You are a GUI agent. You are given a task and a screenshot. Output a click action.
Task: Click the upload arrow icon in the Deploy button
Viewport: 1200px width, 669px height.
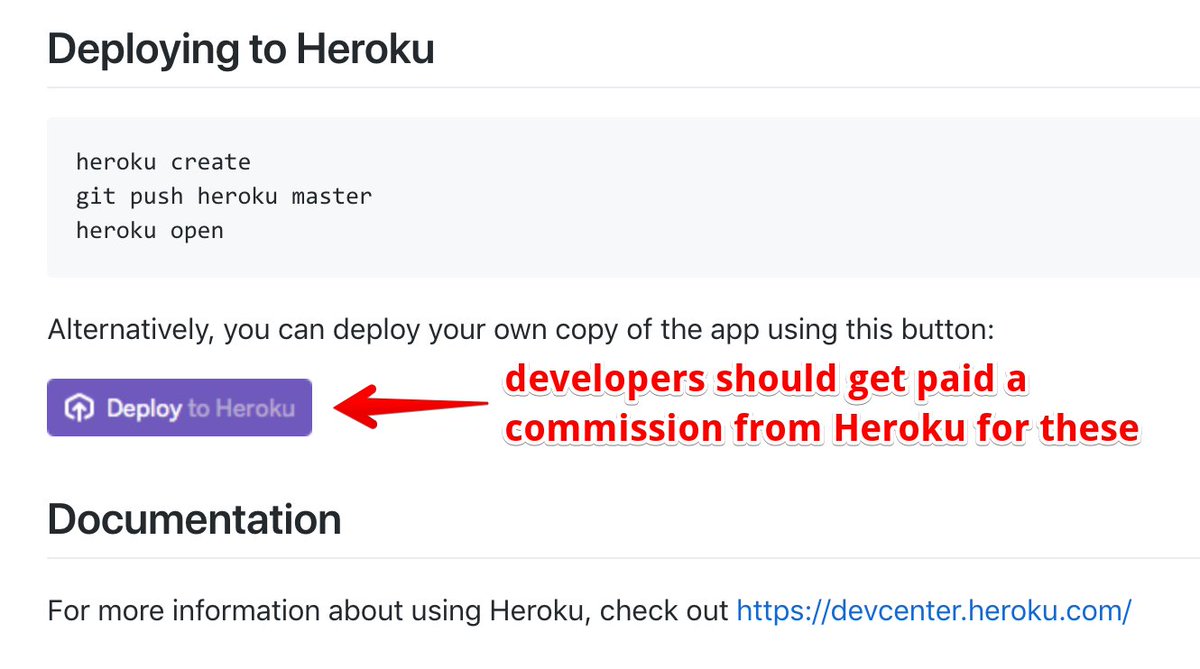(79, 408)
